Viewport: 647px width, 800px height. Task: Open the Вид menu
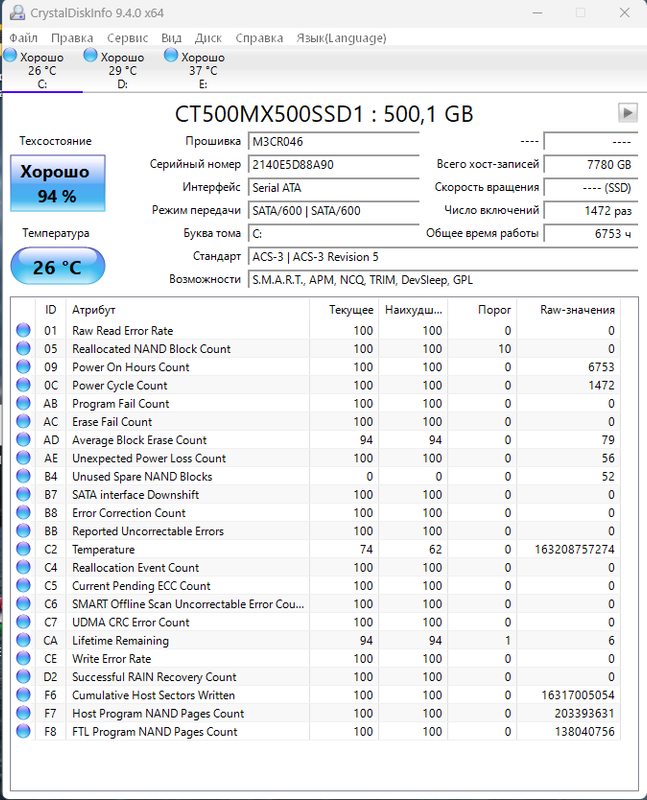click(x=171, y=38)
